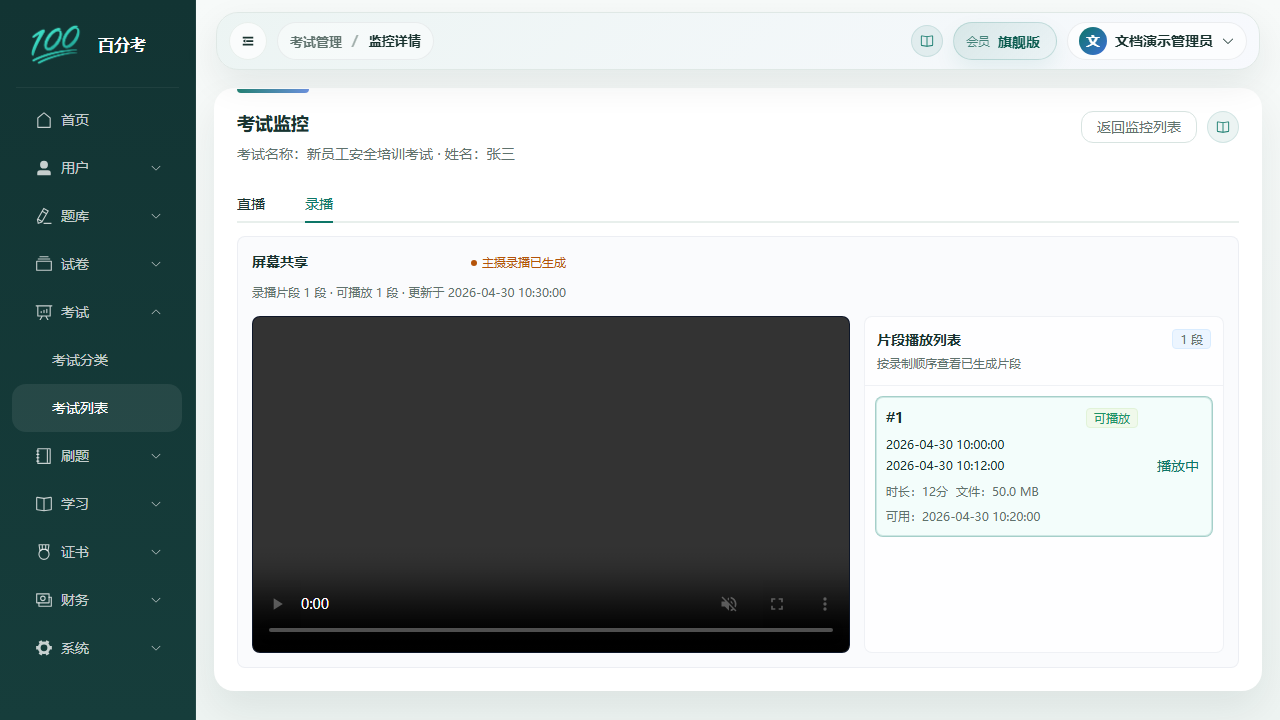Click the 片段播放列表 heading

(x=919, y=340)
